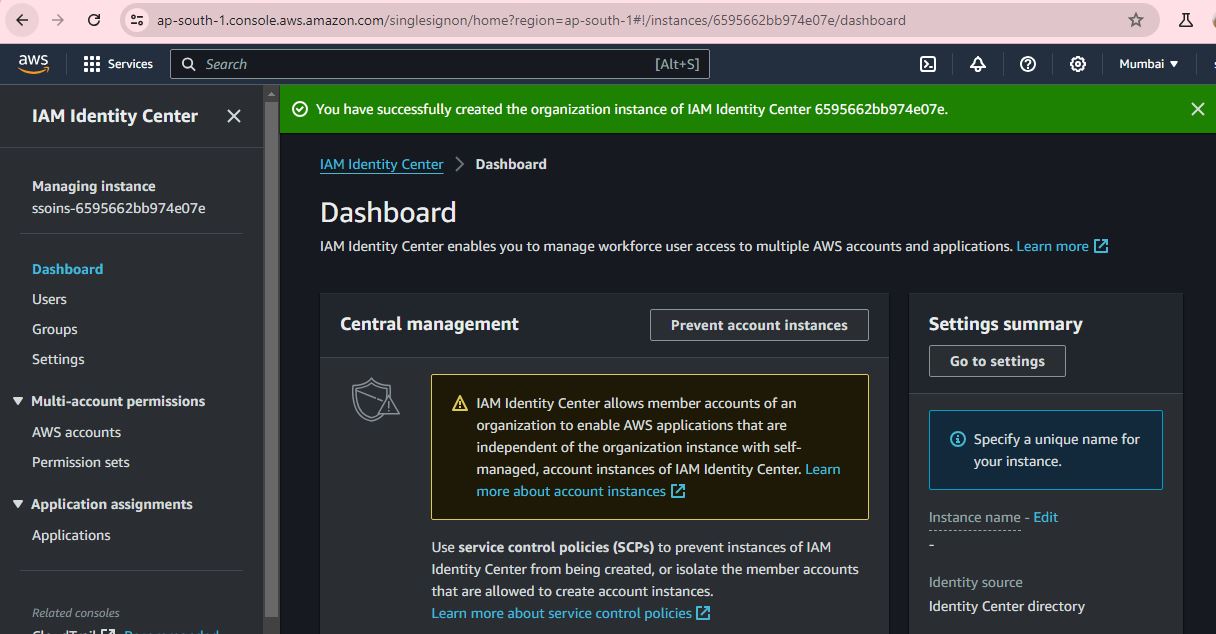
Task: Open the AWS help question mark icon
Action: pyautogui.click(x=1028, y=64)
